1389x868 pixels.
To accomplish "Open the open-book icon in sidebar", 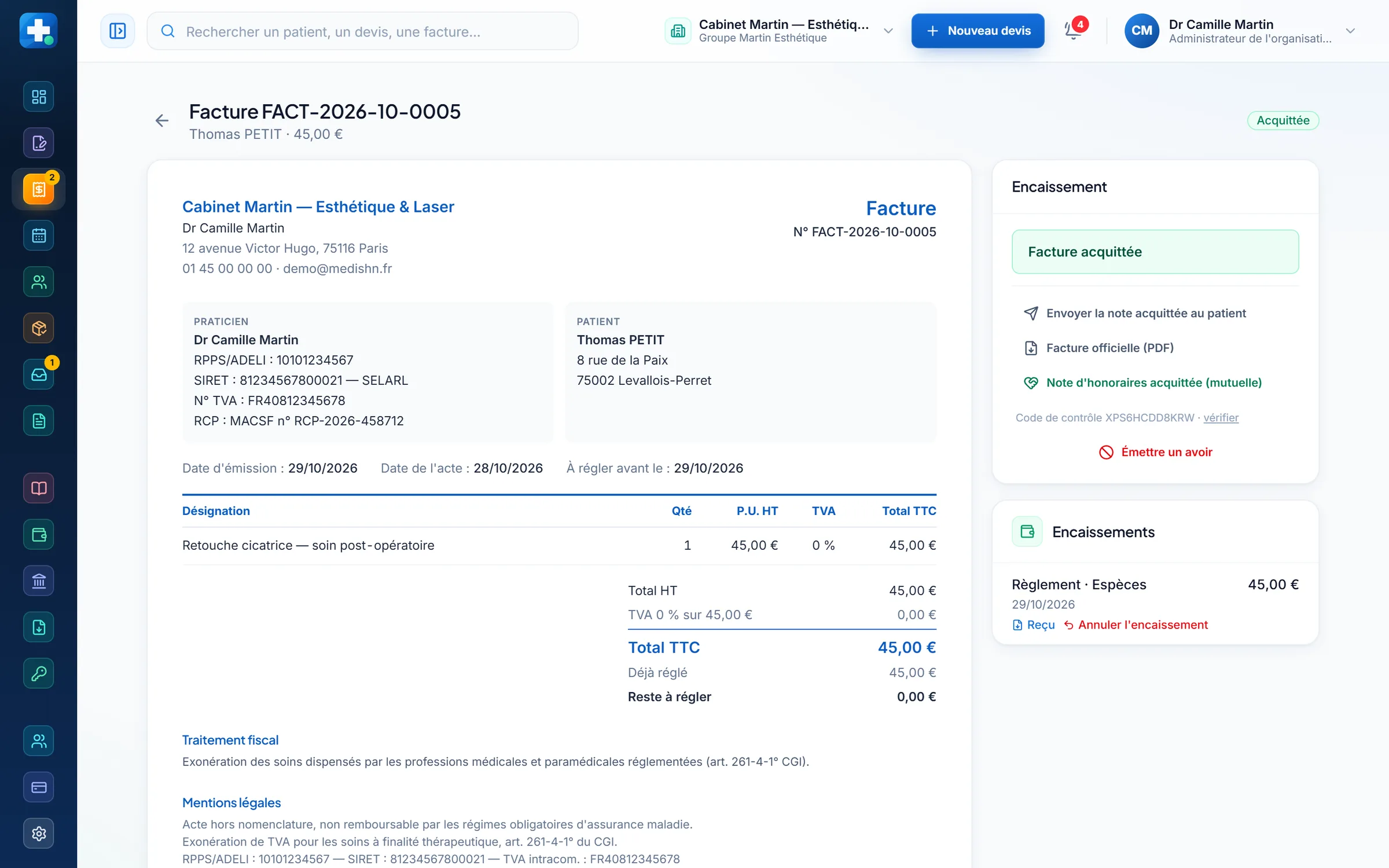I will [39, 488].
